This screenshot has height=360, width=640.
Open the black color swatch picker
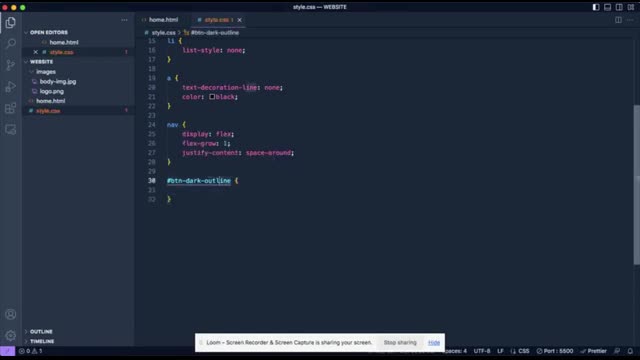(212, 97)
